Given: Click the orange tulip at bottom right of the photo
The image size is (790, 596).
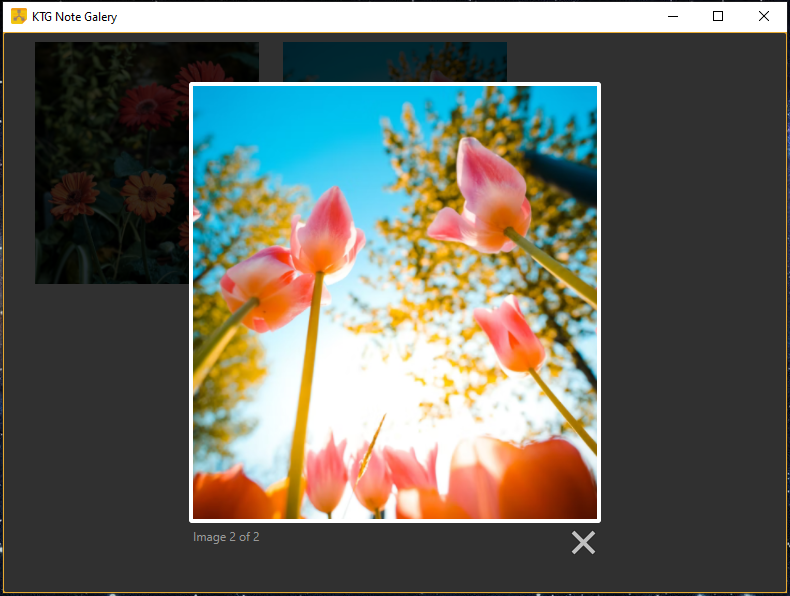Looking at the screenshot, I should [x=540, y=480].
